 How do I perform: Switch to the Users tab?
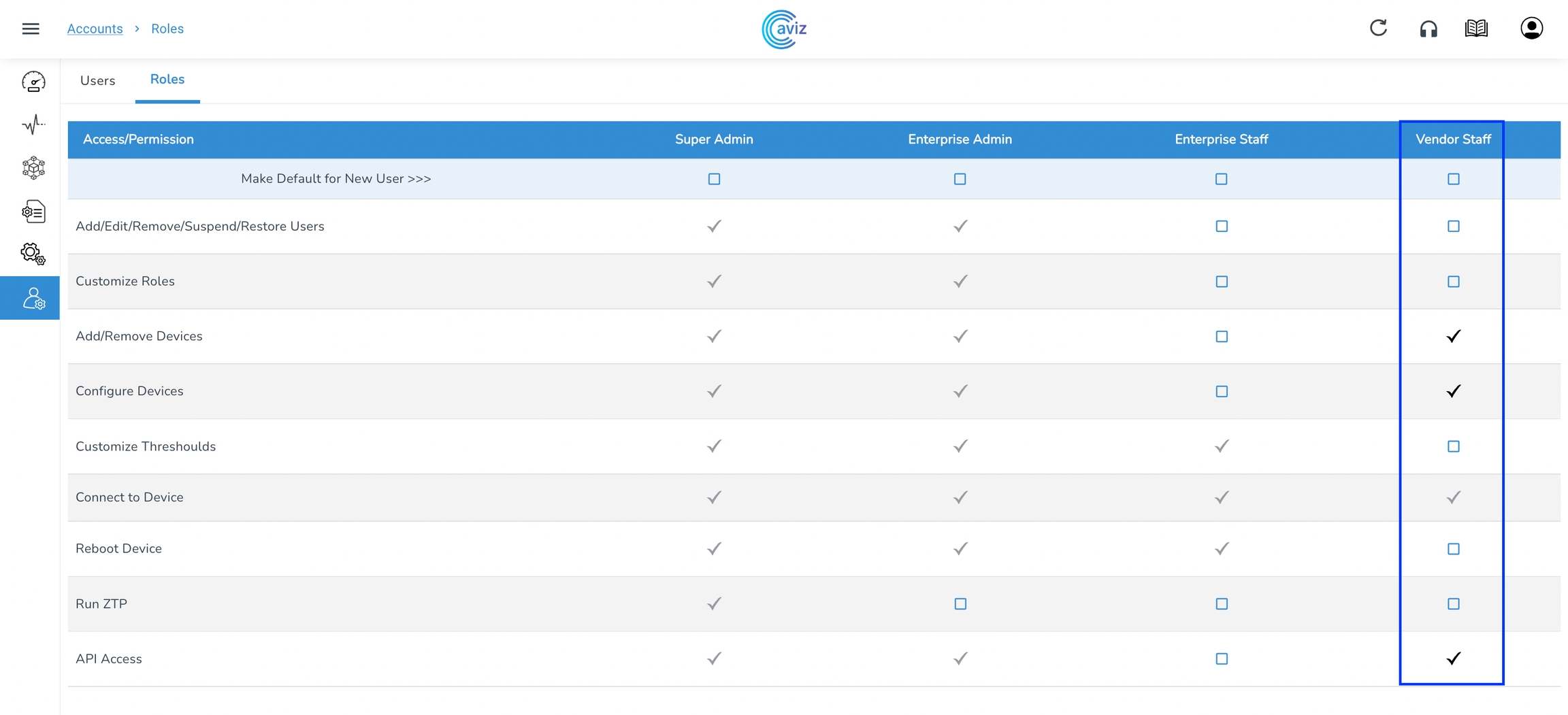[x=97, y=80]
